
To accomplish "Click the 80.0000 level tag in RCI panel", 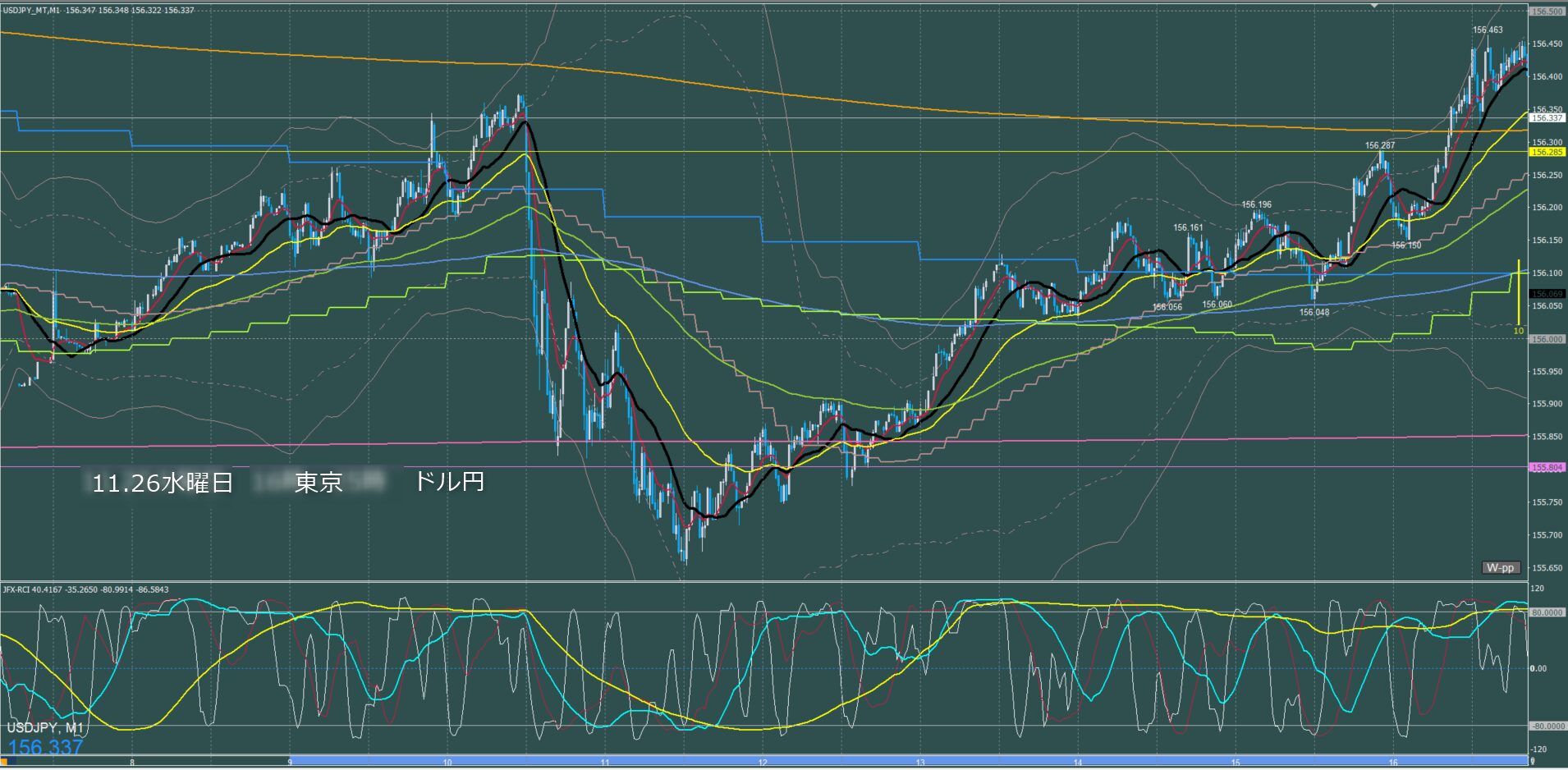I will pos(1547,612).
